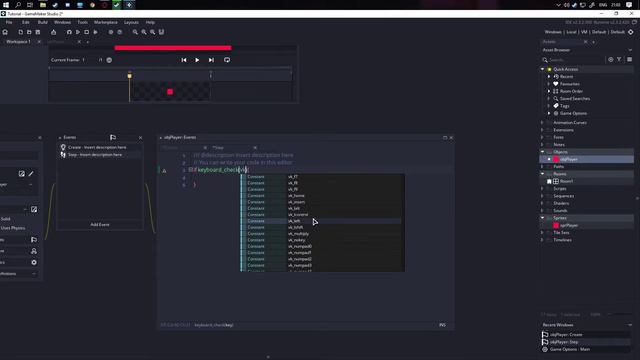
Task: Zoom in workspace with toolbar magnifier
Action: click(x=152, y=32)
